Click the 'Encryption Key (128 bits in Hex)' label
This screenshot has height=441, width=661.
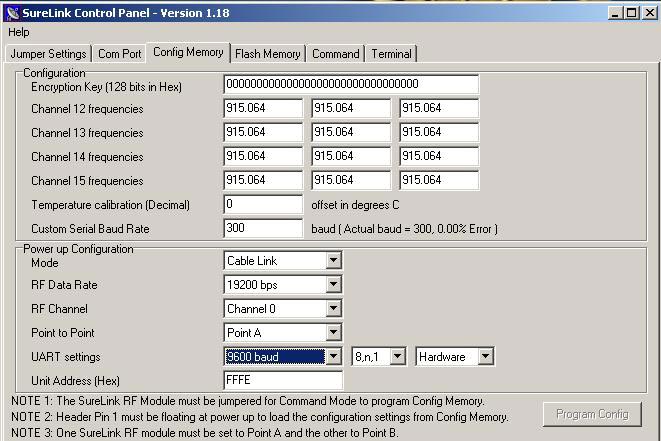(106, 87)
